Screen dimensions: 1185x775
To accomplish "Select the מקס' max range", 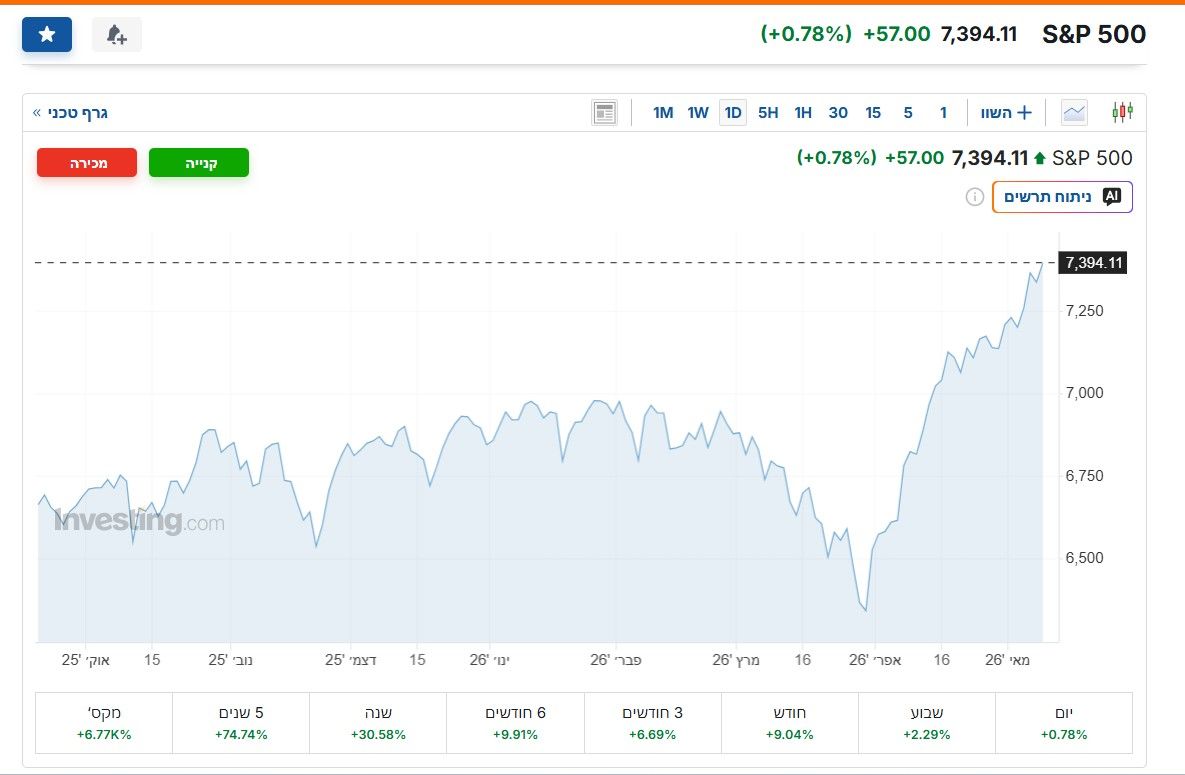I will point(104,723).
